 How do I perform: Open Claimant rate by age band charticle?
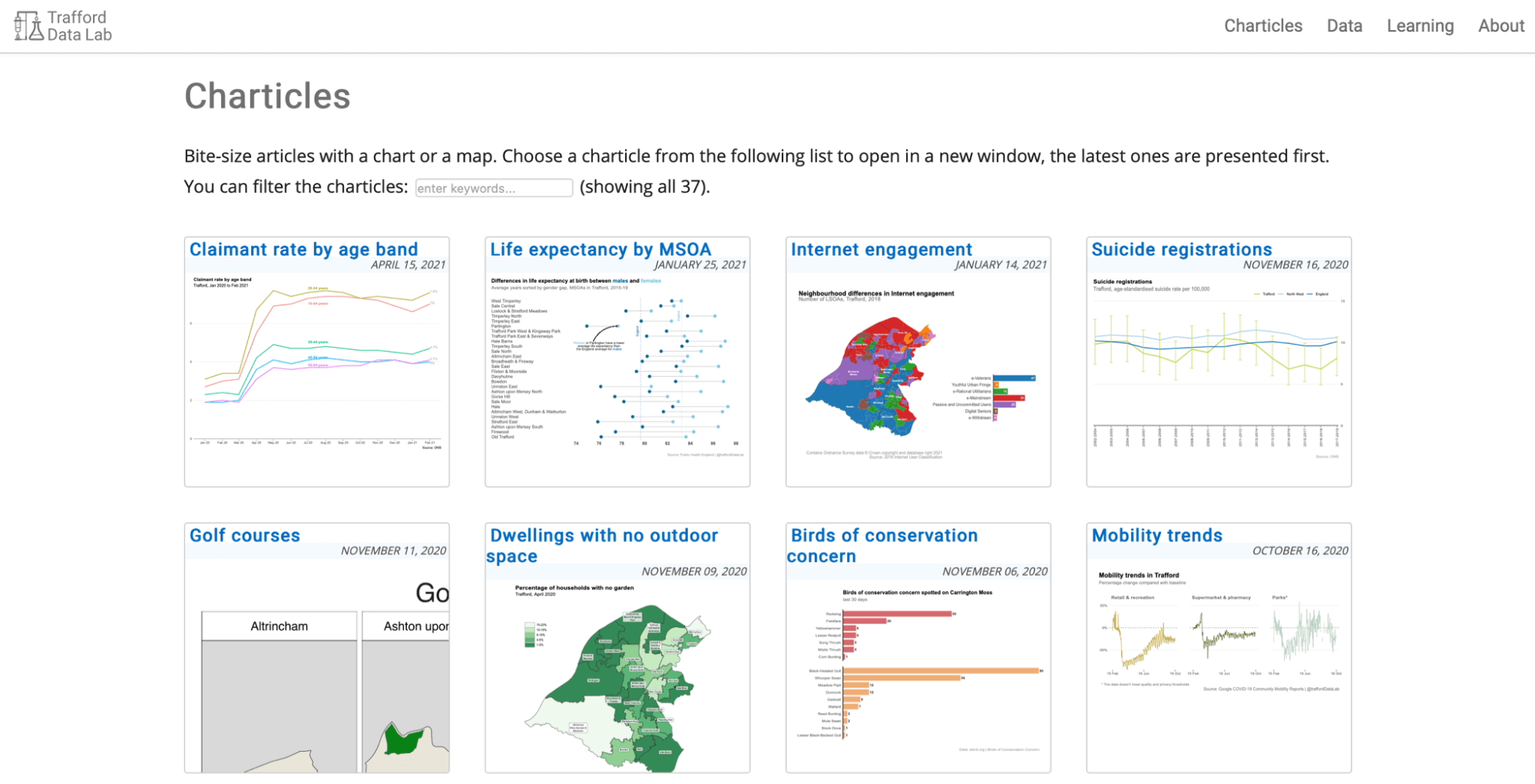tap(303, 250)
